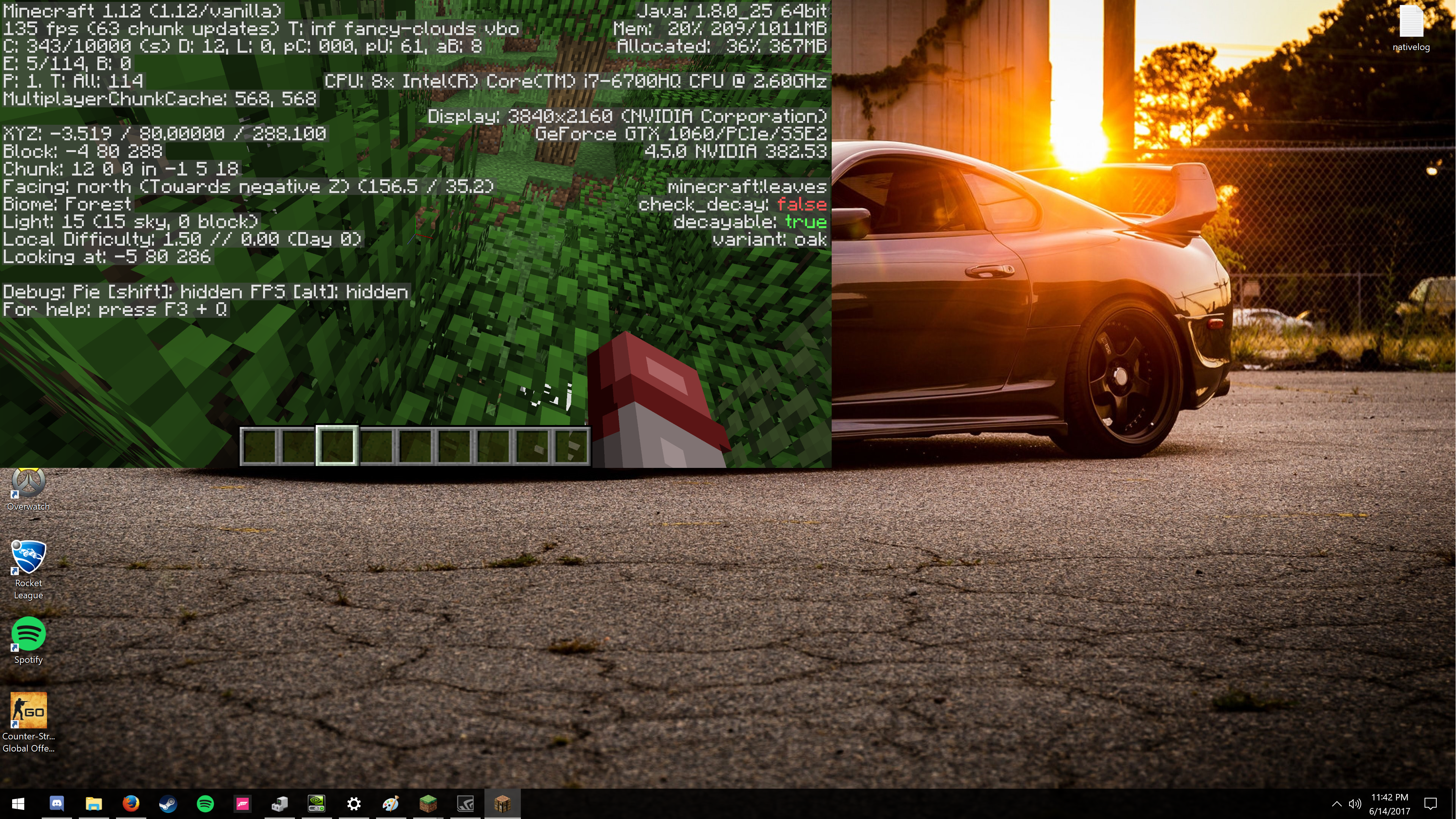Viewport: 1456px width, 819px height.
Task: Click the Forza icon in the taskbar
Action: pyautogui.click(x=243, y=803)
